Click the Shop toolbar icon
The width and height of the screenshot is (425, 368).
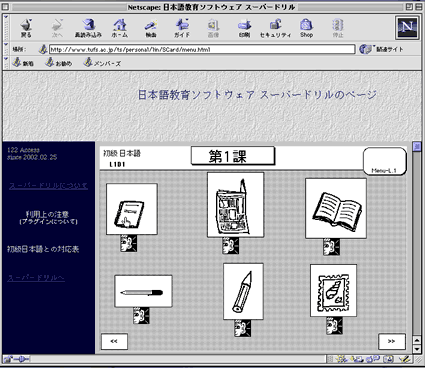(306, 28)
